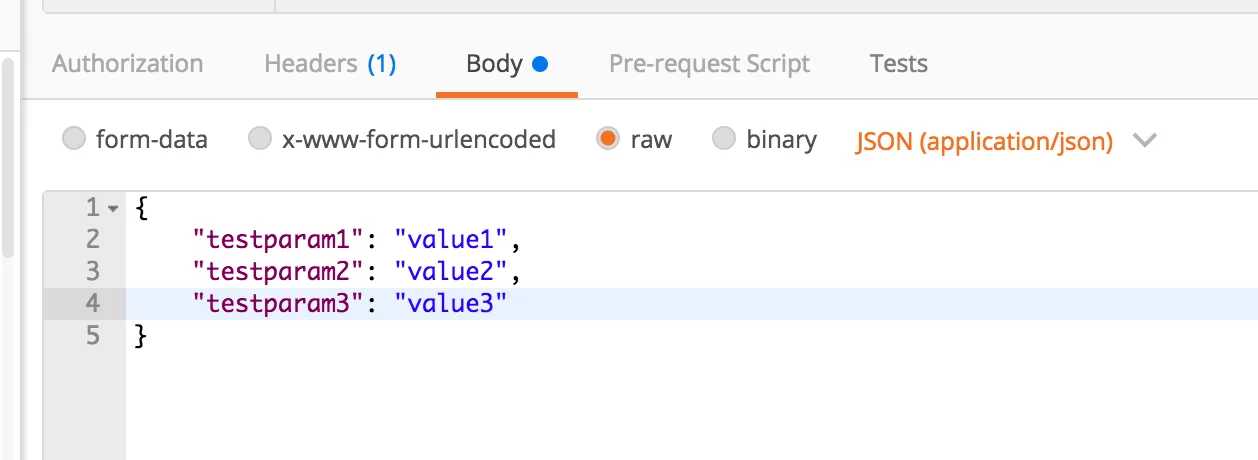Click line number 4 in gutter
Viewport: 1258px width, 460px height.
[x=93, y=304]
